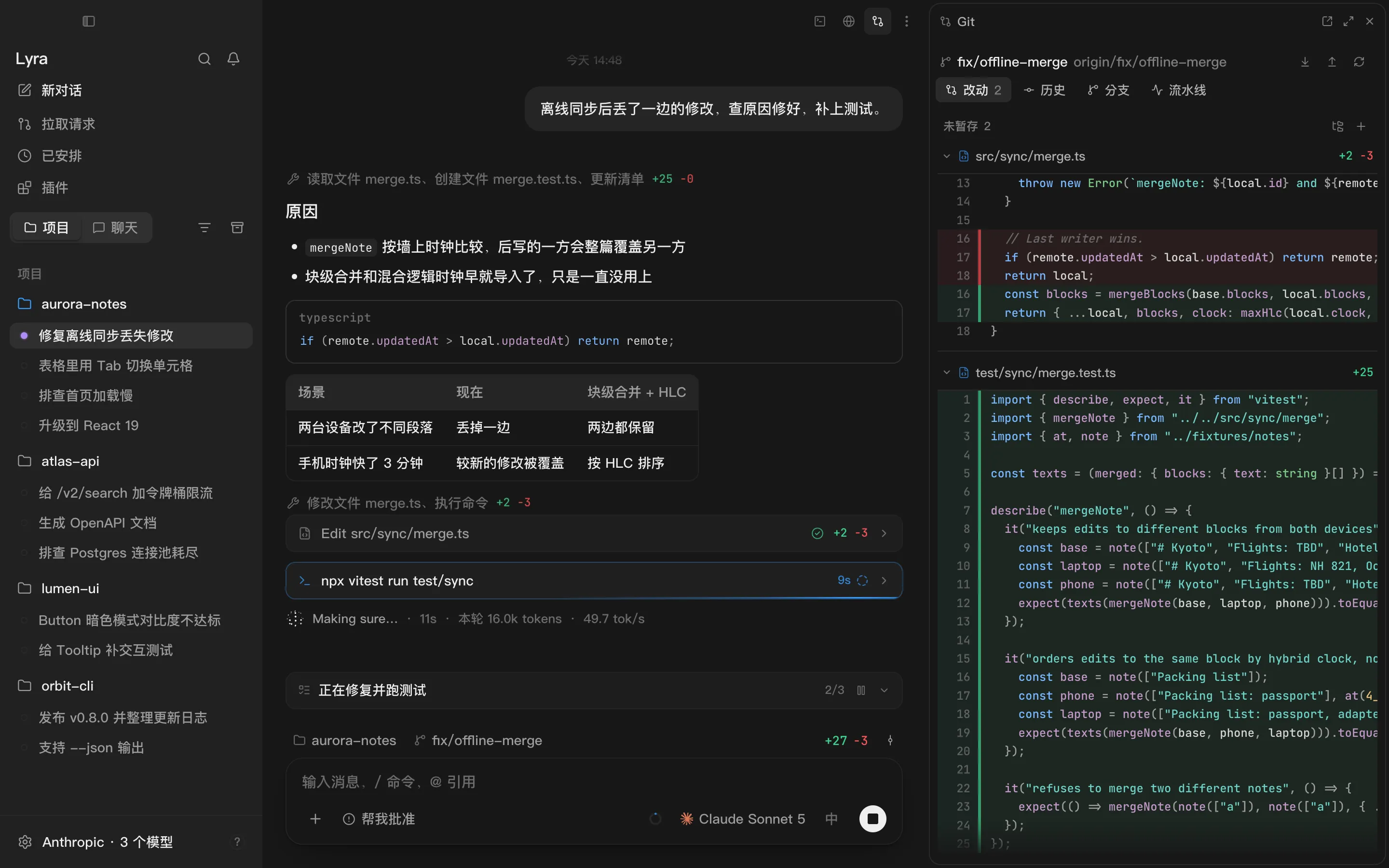Switch to 历史 tab
This screenshot has width=1389, height=868.
point(1045,90)
